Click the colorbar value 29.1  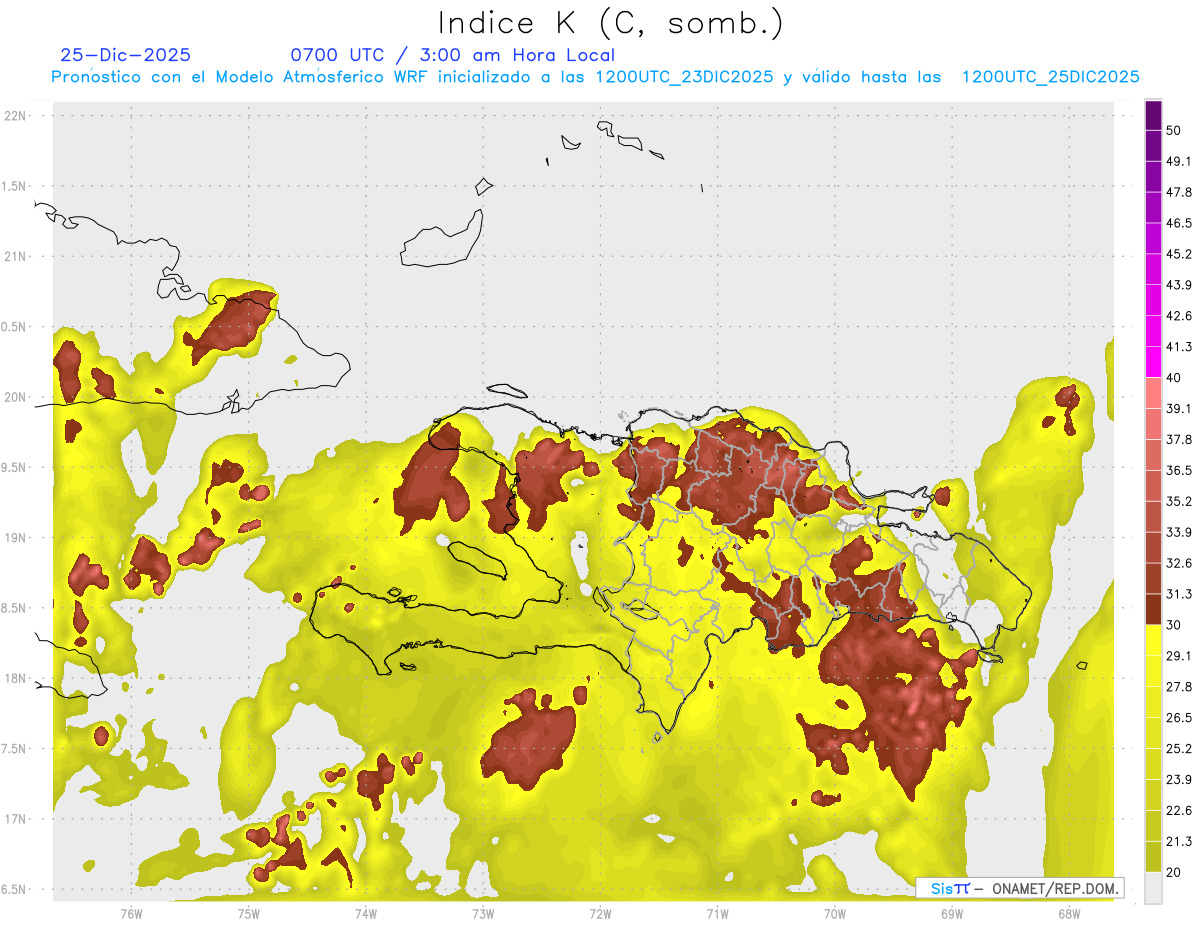[1178, 656]
